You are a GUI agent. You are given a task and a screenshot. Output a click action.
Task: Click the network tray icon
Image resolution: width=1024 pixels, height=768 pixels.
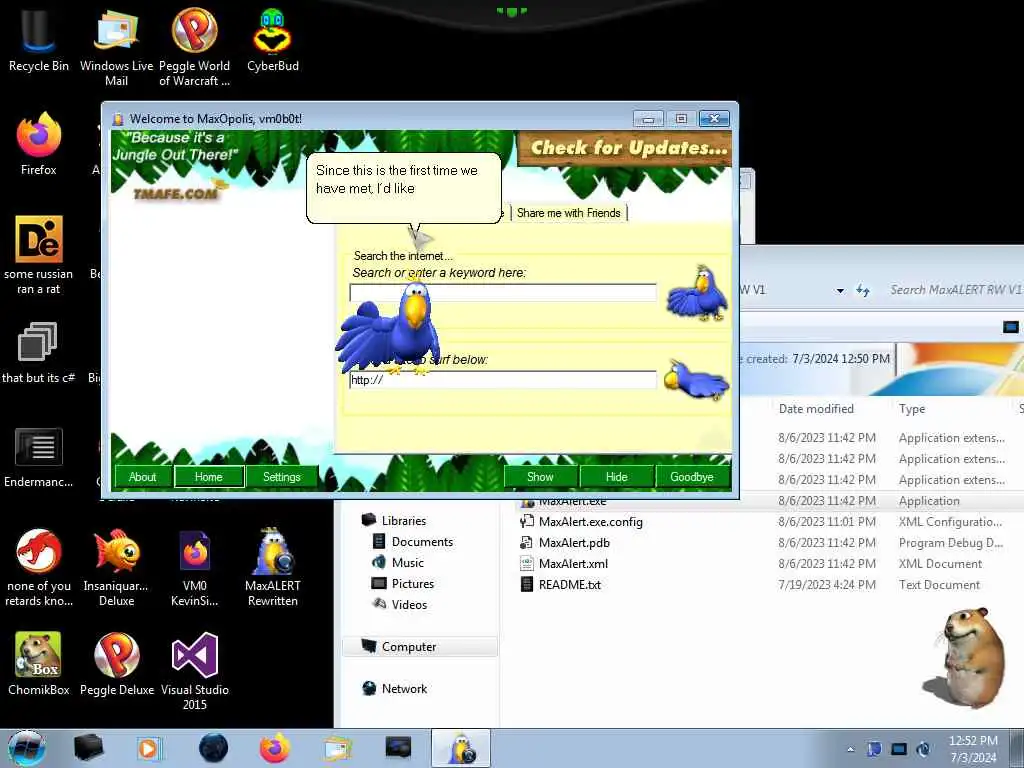tap(899, 749)
